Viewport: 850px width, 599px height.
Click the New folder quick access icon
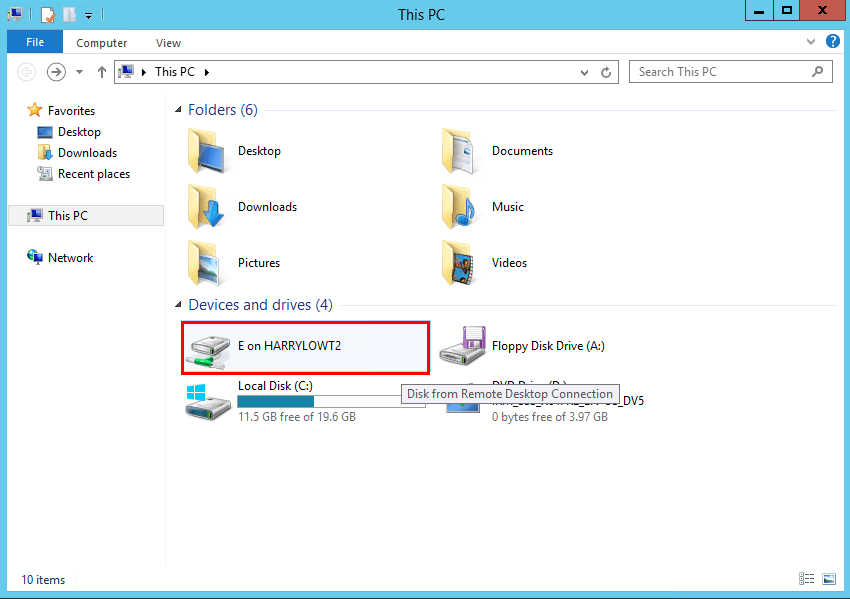69,14
